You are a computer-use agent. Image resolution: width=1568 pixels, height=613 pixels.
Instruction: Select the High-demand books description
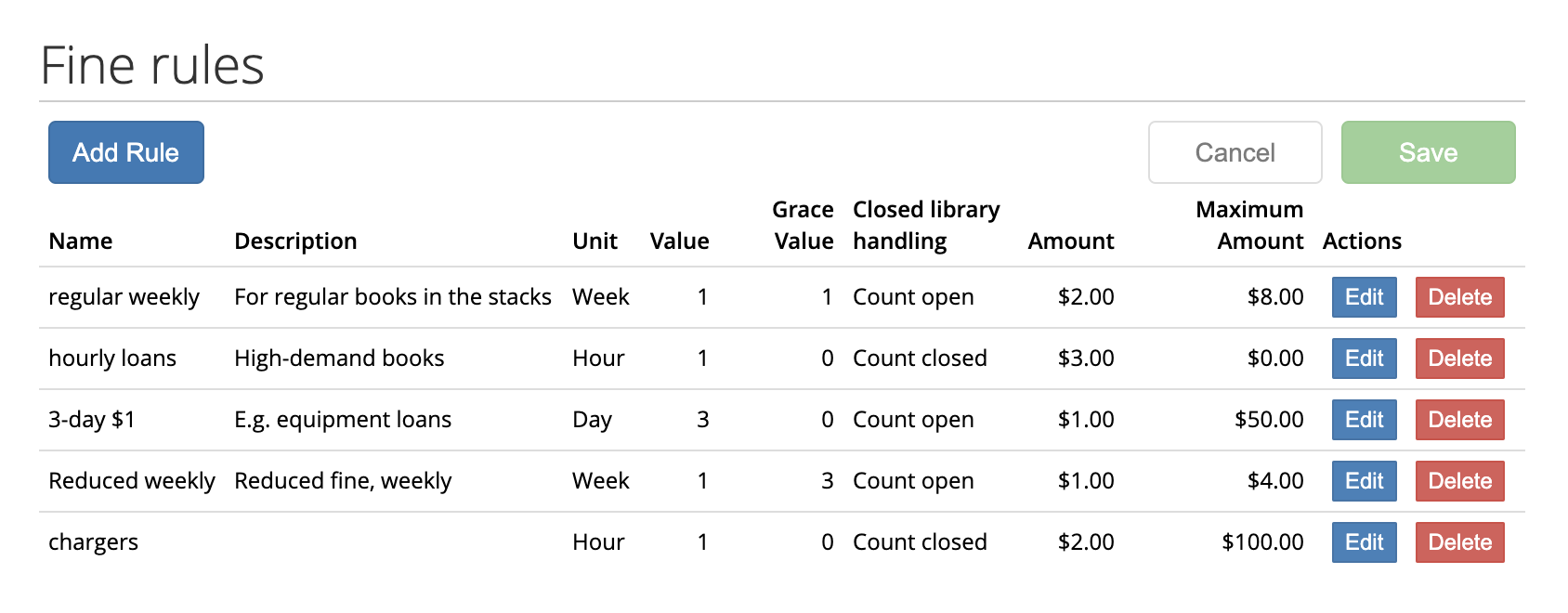point(339,359)
